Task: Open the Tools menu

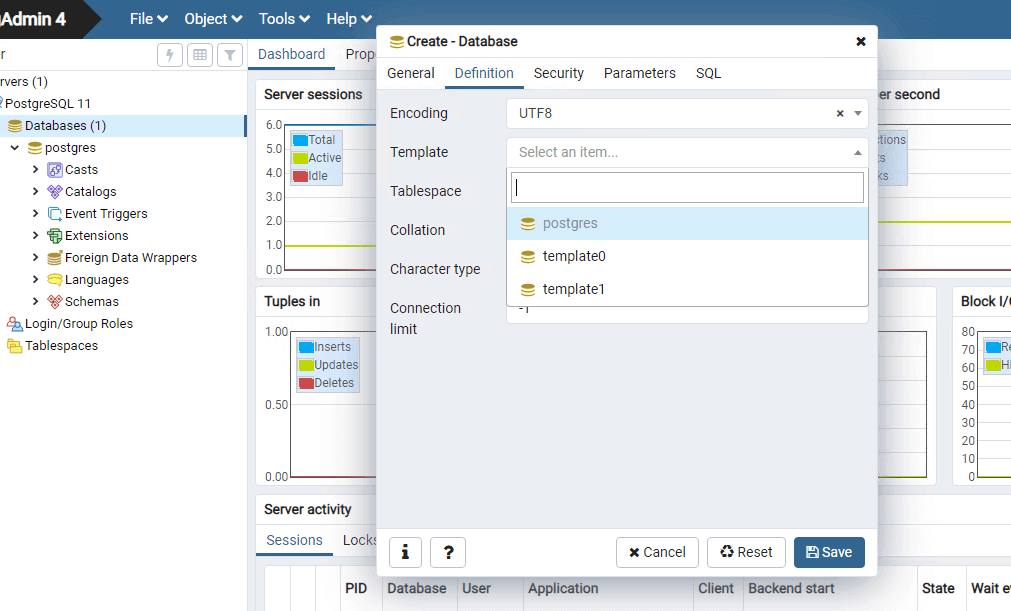Action: (284, 19)
